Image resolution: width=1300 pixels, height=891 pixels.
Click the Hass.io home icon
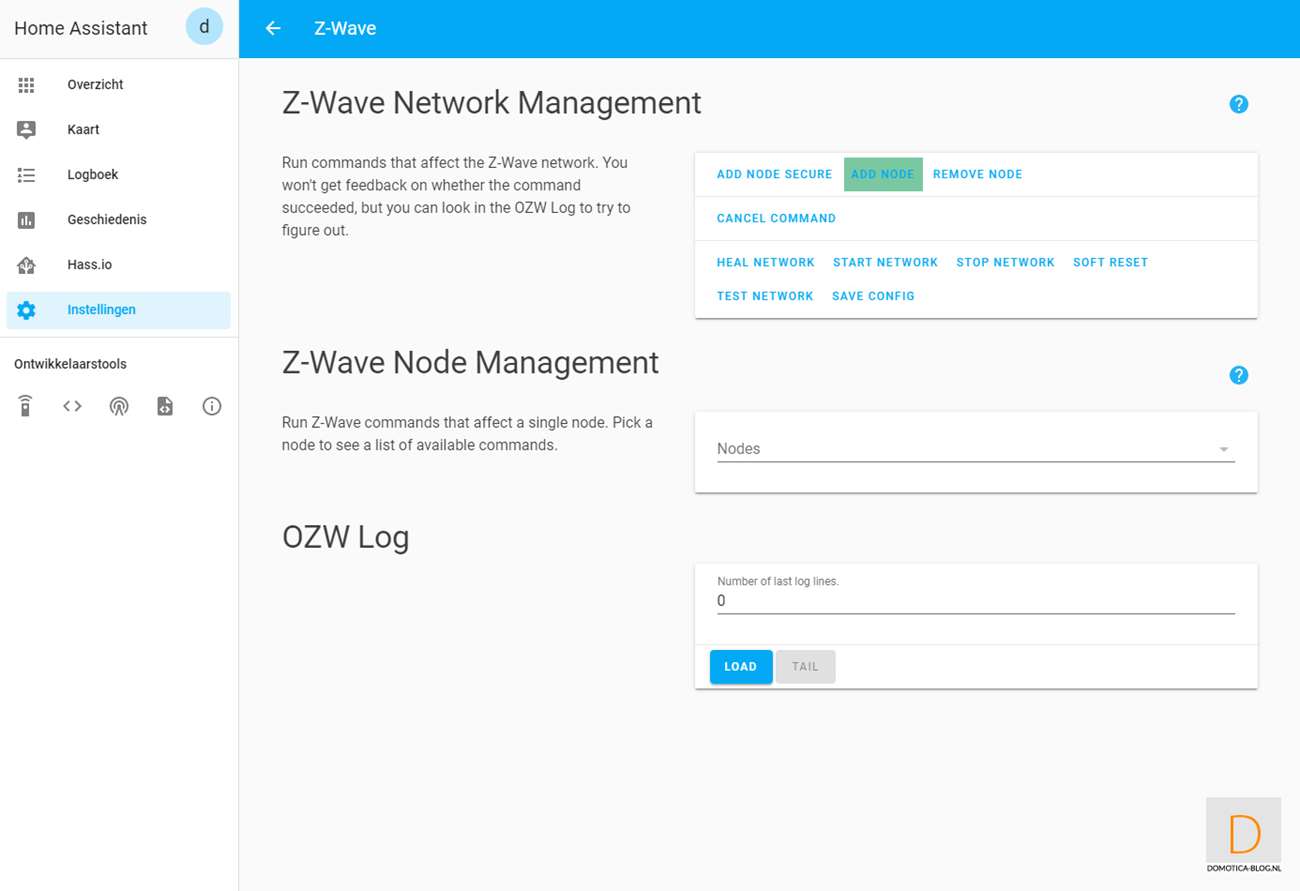[27, 265]
